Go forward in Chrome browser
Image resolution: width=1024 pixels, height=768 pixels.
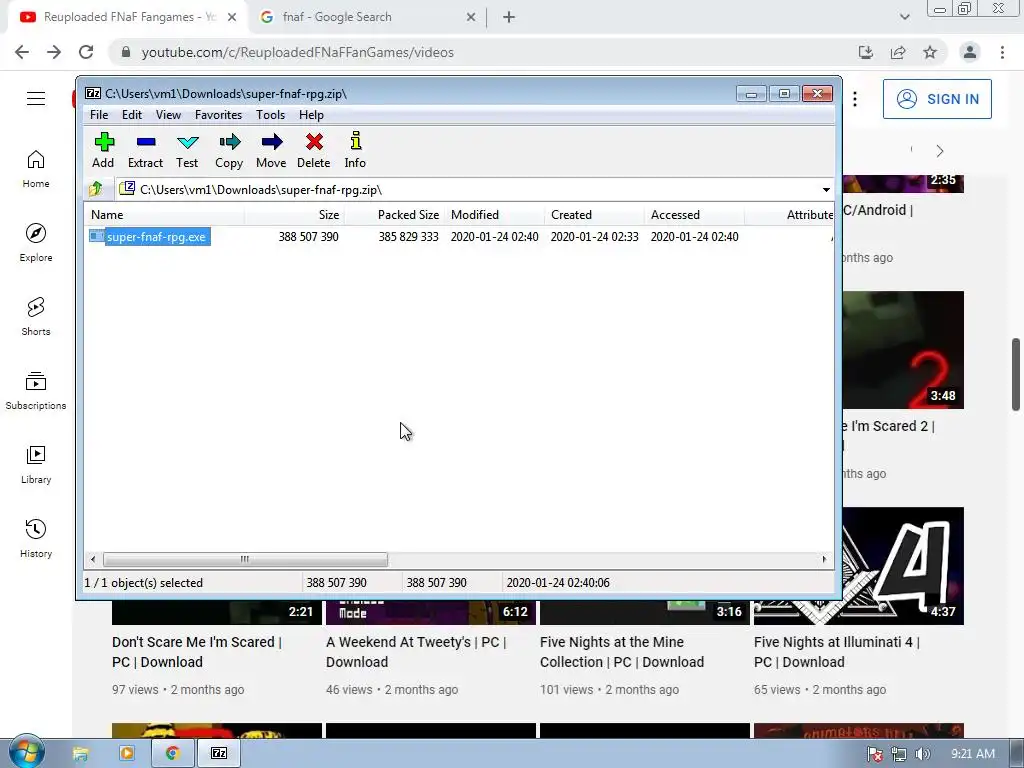[54, 52]
